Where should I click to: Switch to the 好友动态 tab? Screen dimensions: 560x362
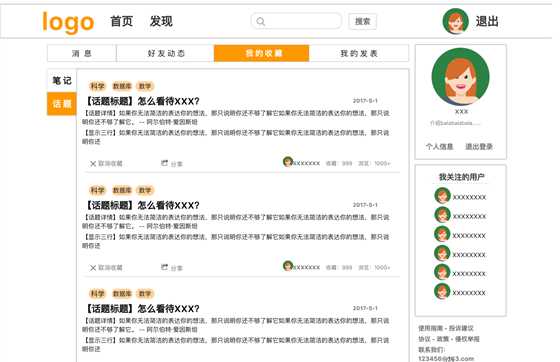[x=165, y=53]
